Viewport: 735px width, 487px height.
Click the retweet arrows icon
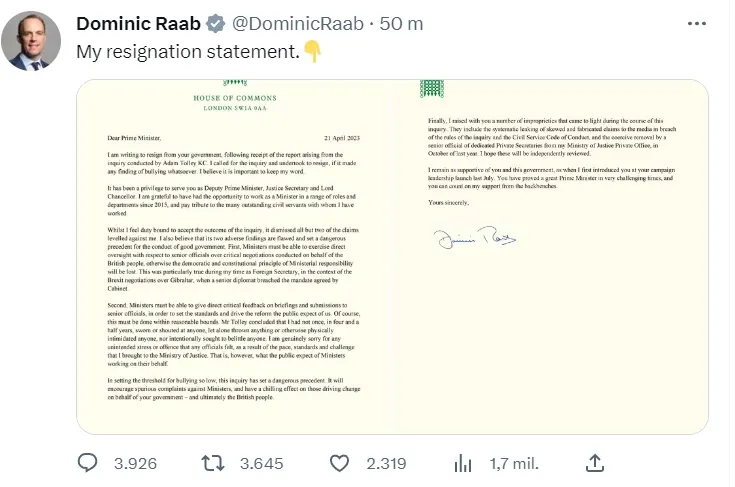pyautogui.click(x=213, y=463)
